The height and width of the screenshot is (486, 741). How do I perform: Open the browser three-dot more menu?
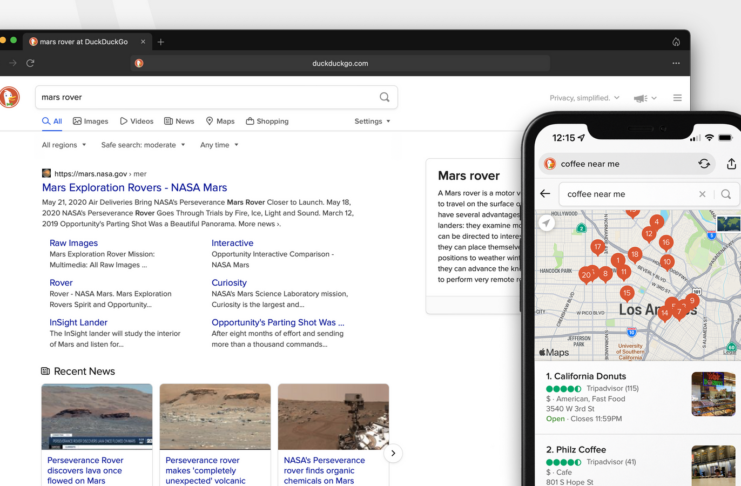(676, 63)
